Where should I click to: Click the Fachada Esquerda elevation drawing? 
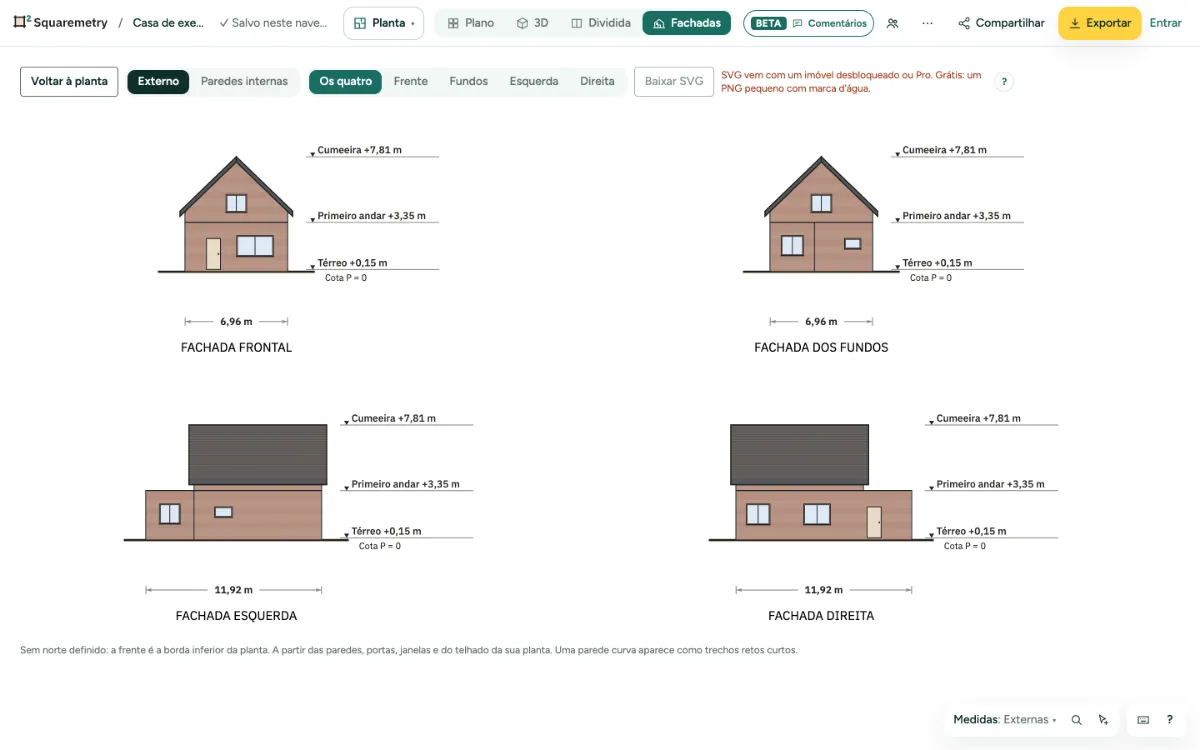tap(235, 483)
